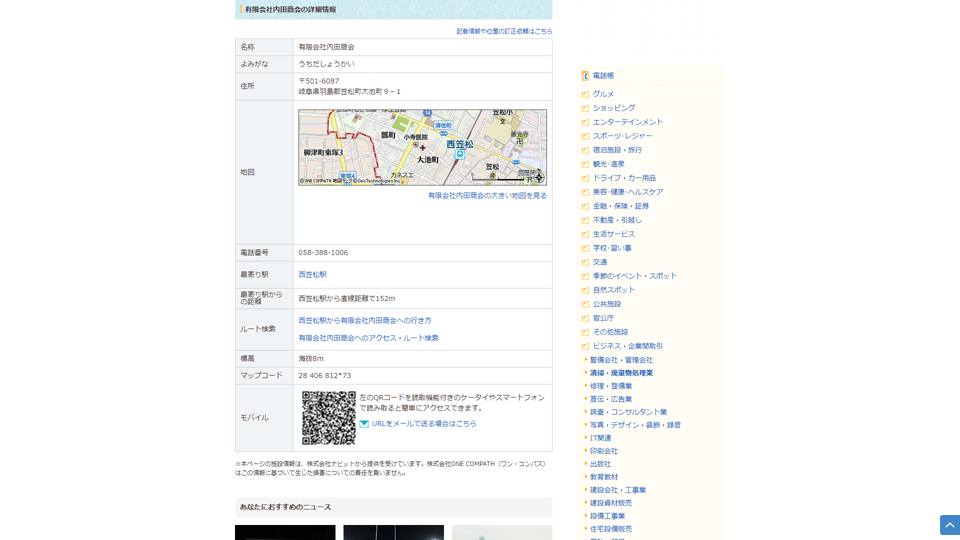Expand the ビジネス・企業間取引 category
This screenshot has height=540, width=960.
coord(627,346)
